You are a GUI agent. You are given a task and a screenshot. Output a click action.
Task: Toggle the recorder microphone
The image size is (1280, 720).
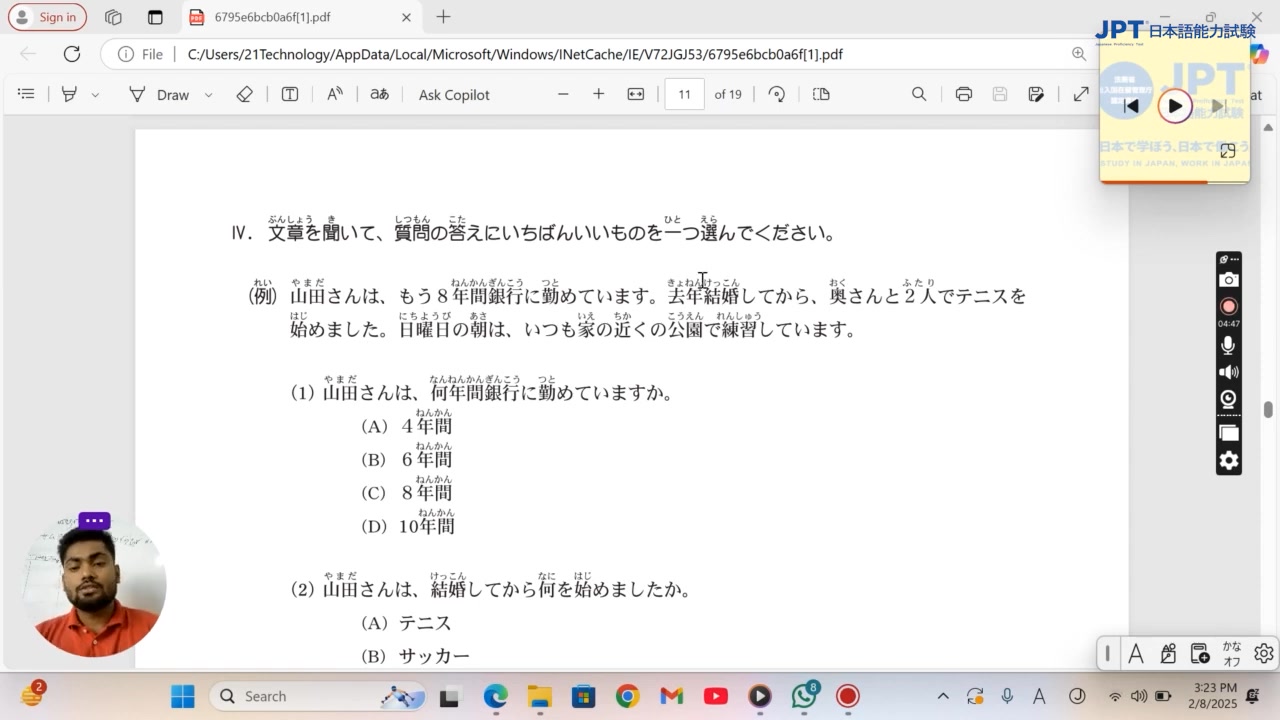pyautogui.click(x=1229, y=345)
